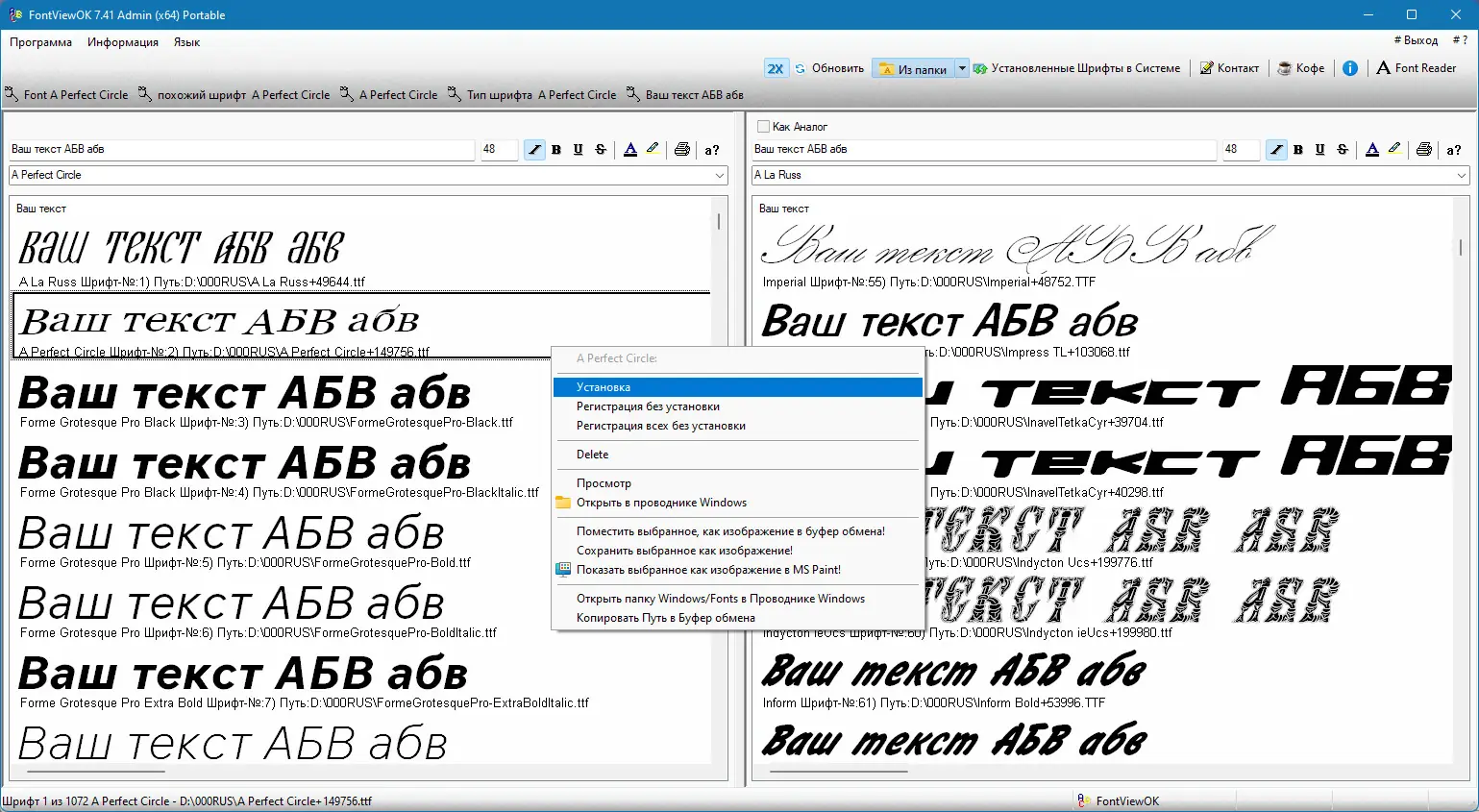Print the right panel font list

1424,150
